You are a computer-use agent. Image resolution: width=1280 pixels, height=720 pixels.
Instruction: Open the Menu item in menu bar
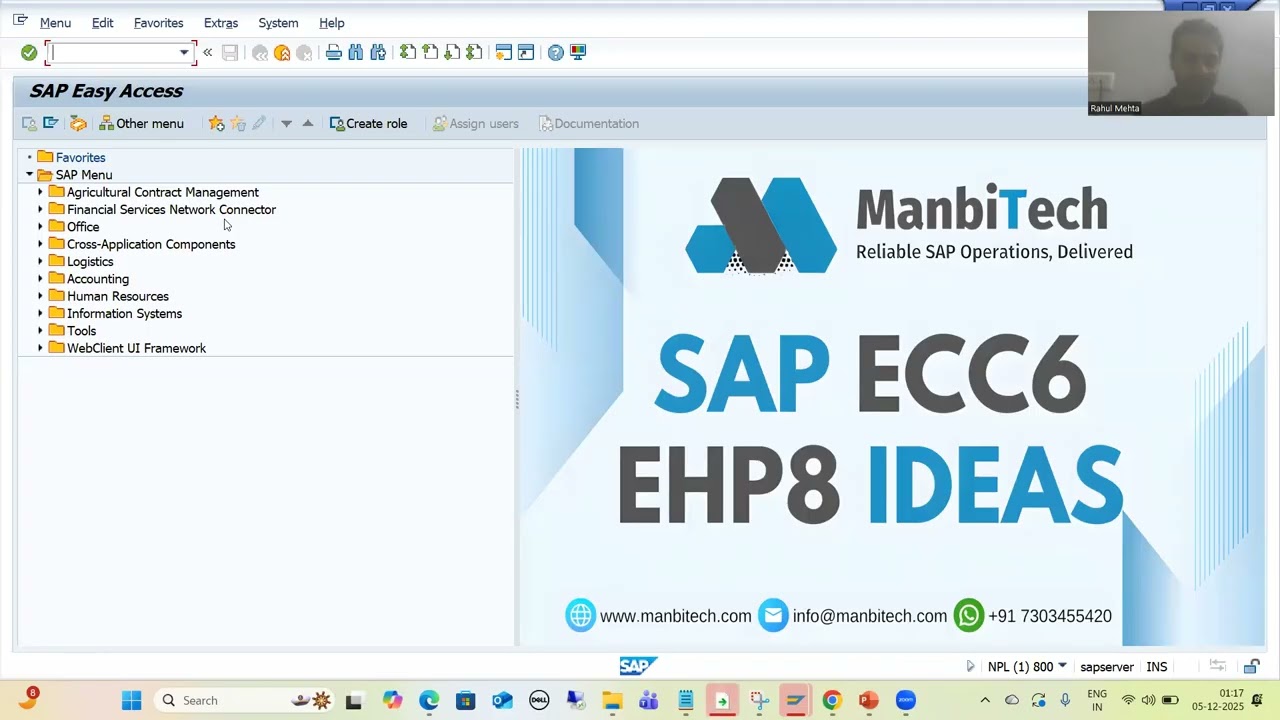[55, 23]
